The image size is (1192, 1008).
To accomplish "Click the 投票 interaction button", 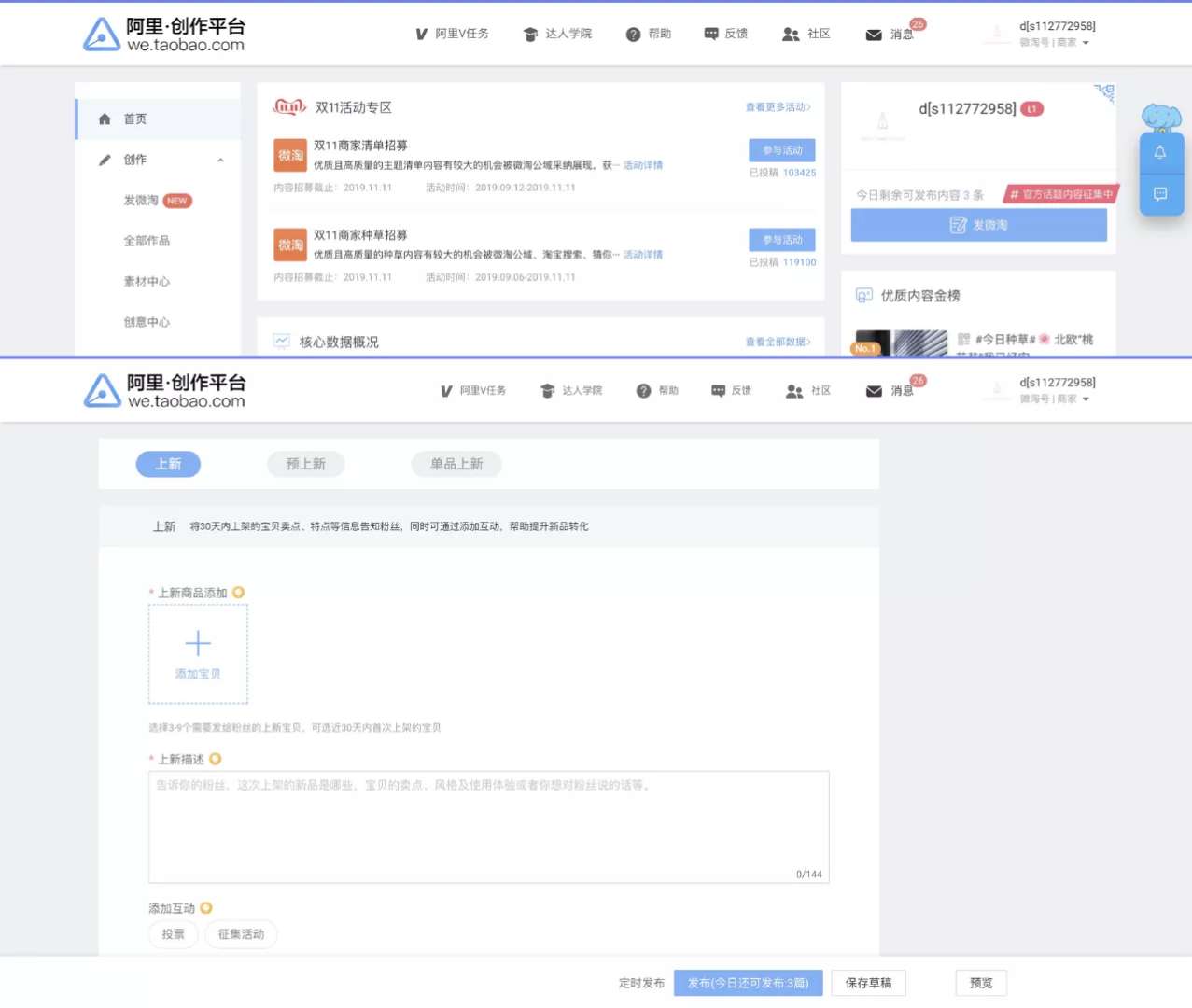I will point(174,934).
